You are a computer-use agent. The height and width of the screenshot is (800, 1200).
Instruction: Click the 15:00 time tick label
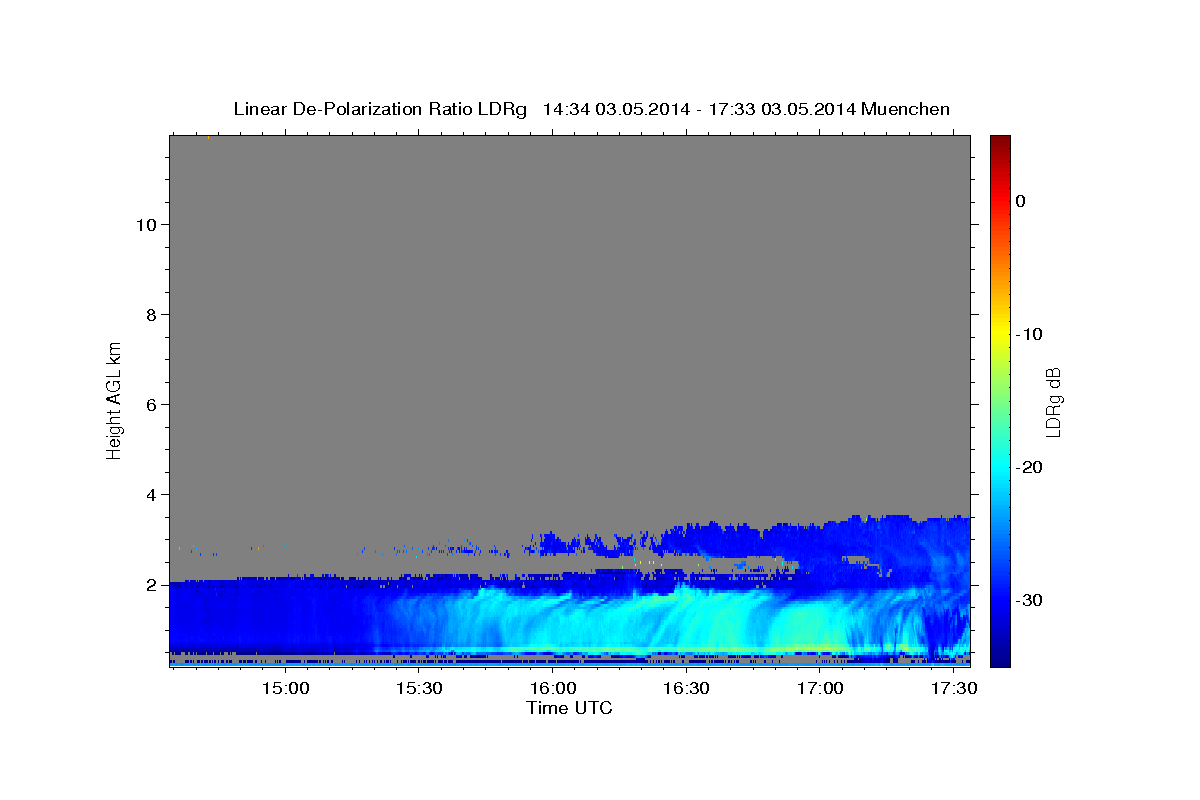click(x=285, y=690)
